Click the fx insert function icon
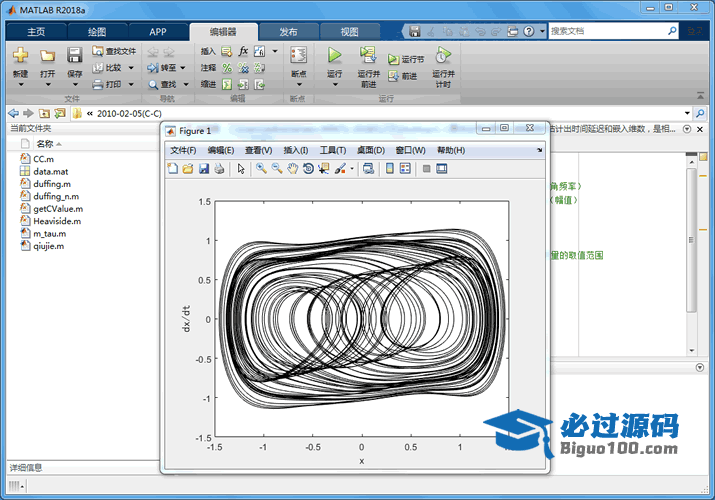Viewport: 715px width, 500px height. pyautogui.click(x=244, y=51)
